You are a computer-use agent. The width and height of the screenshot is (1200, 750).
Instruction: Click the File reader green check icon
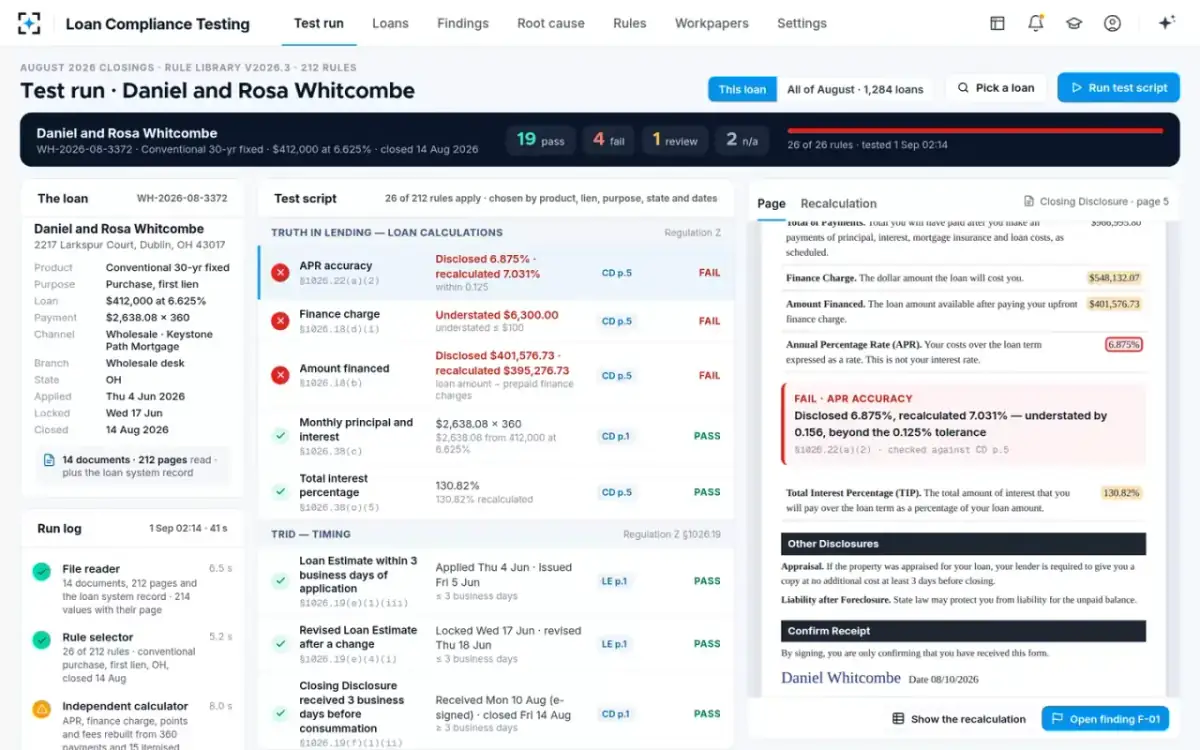pyautogui.click(x=42, y=572)
